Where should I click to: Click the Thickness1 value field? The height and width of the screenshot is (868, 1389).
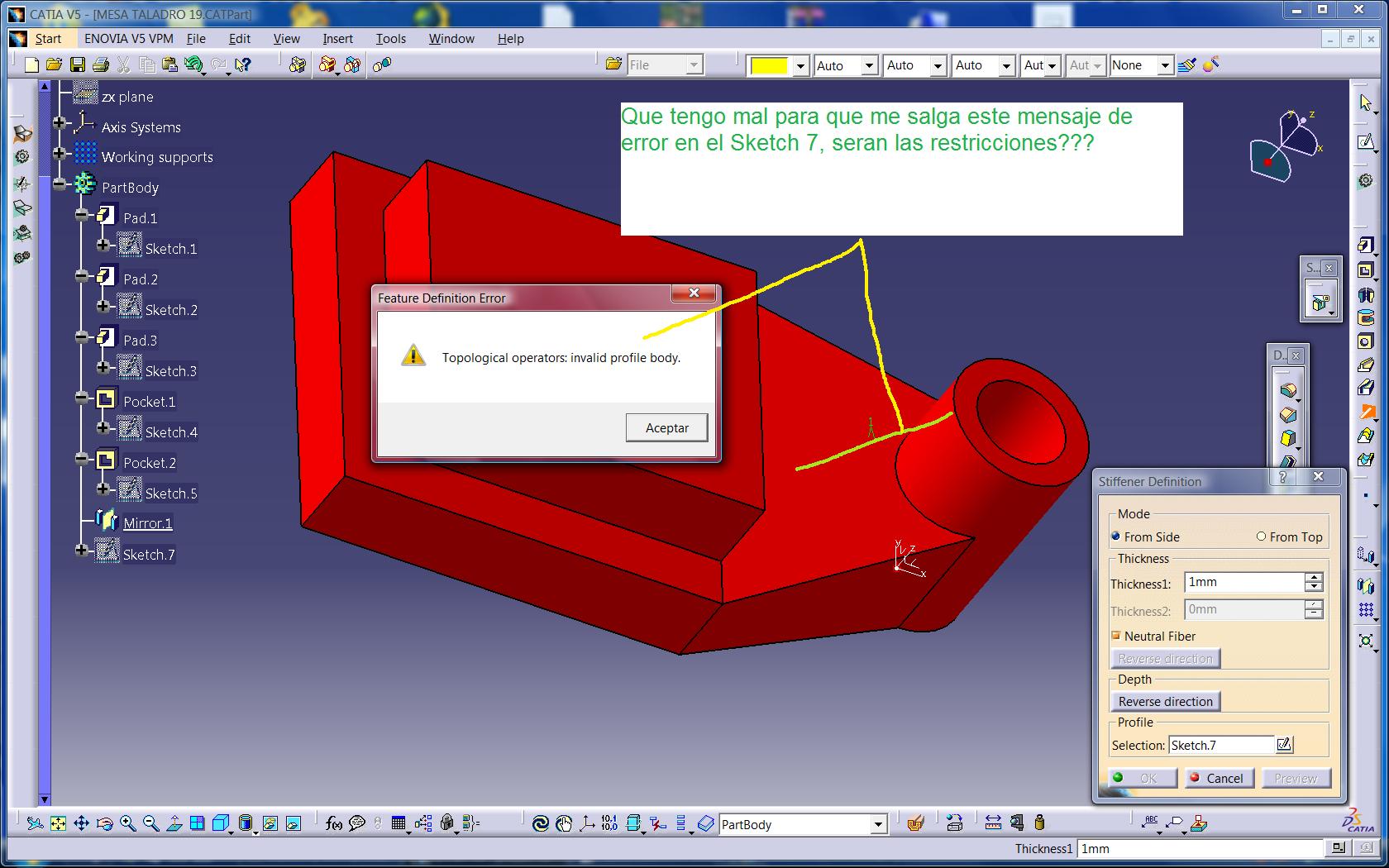point(1244,582)
